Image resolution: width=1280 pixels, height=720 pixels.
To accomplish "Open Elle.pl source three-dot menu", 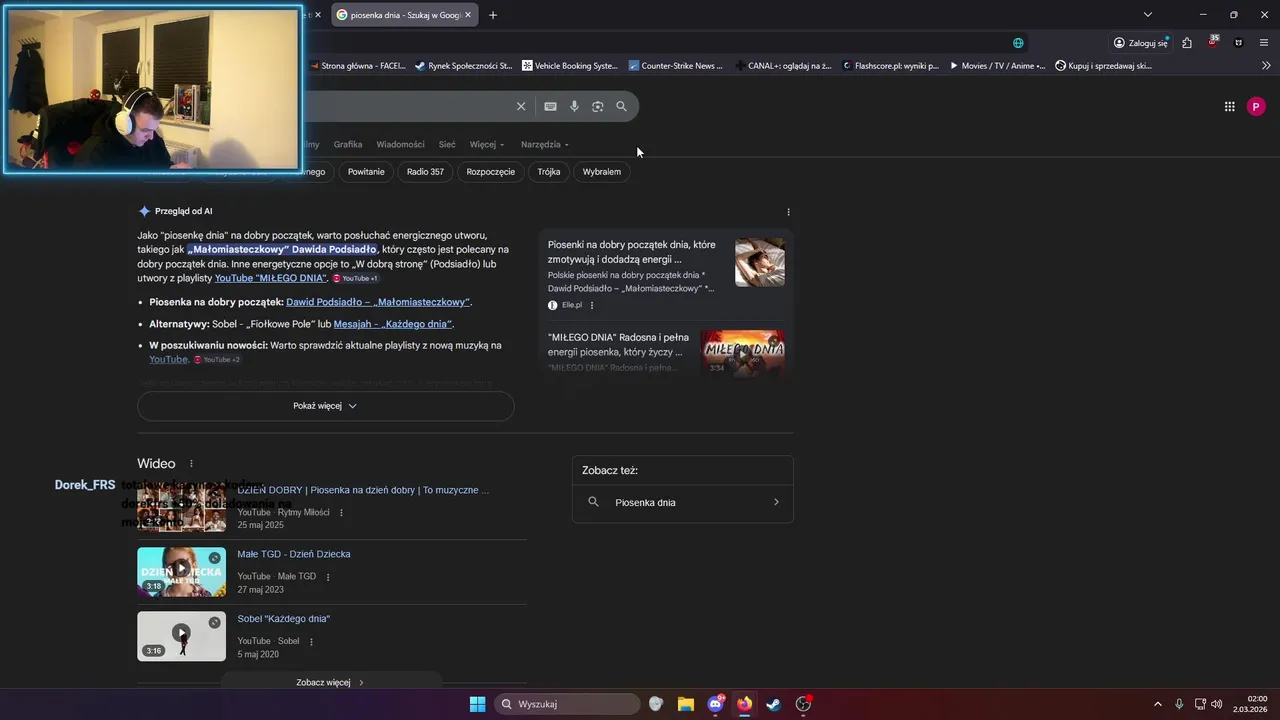I will pos(592,305).
